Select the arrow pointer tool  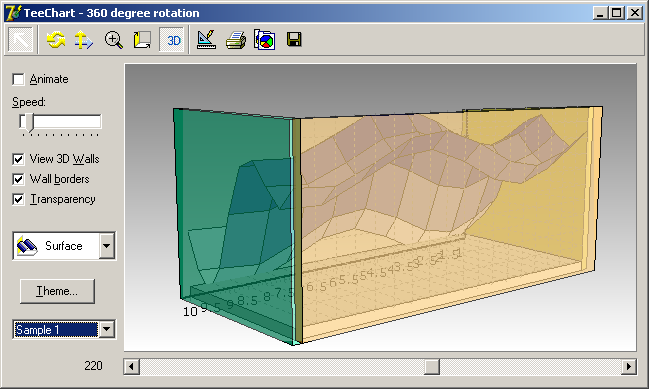[x=20, y=40]
